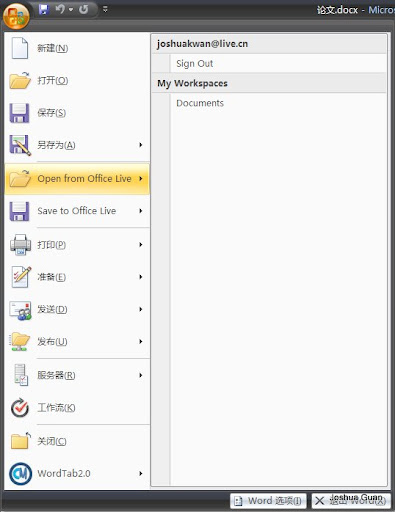Open the undo history dropdown arrow
The height and width of the screenshot is (512, 395).
pyautogui.click(x=71, y=9)
